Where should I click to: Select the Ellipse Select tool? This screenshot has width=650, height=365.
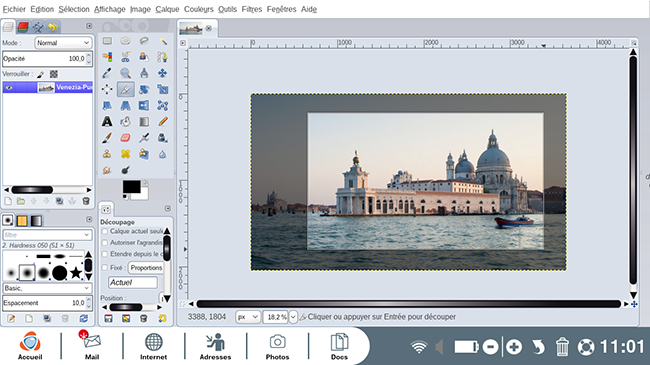click(125, 41)
